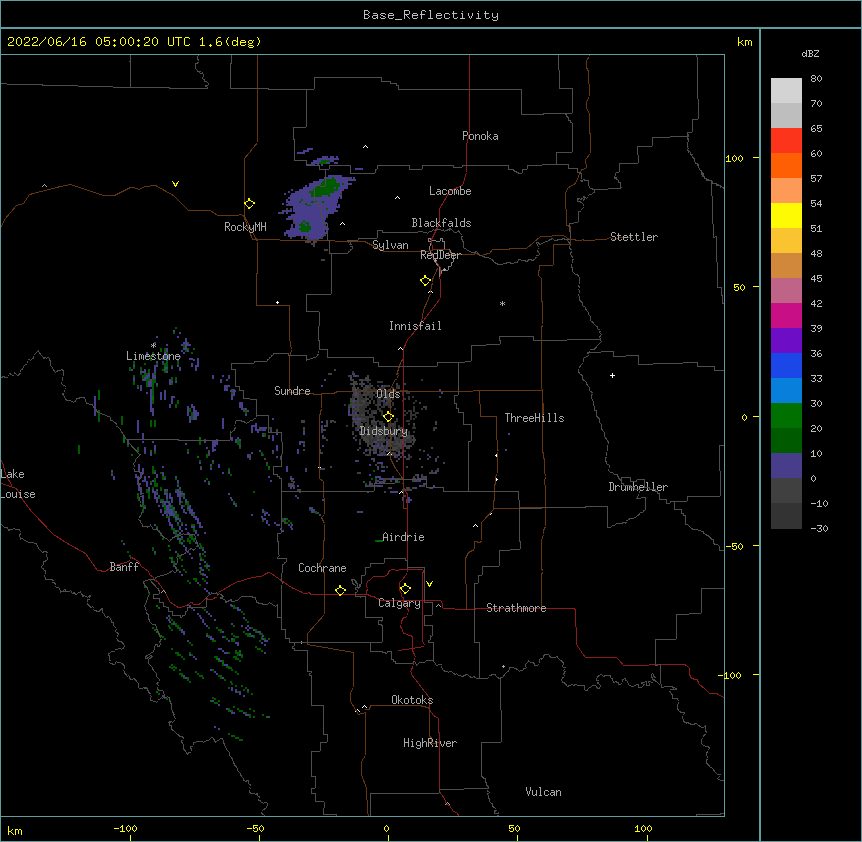Viewport: 862px width, 842px height.
Task: Click the 100 tick label on the right axis
Action: [x=734, y=158]
